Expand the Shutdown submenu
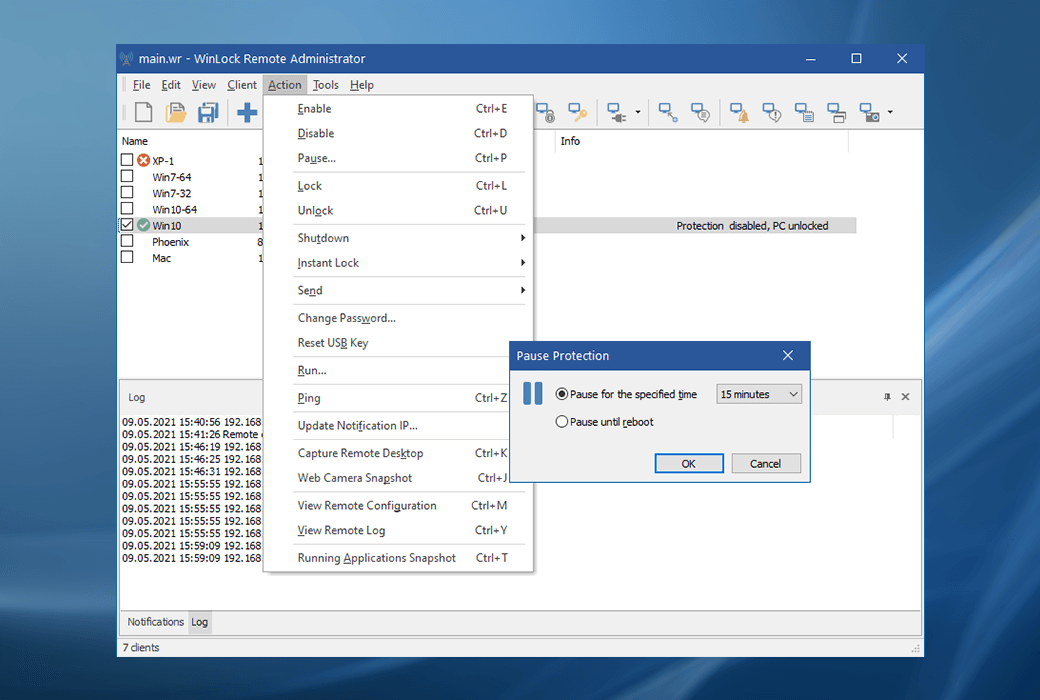This screenshot has height=700, width=1040. coord(409,238)
